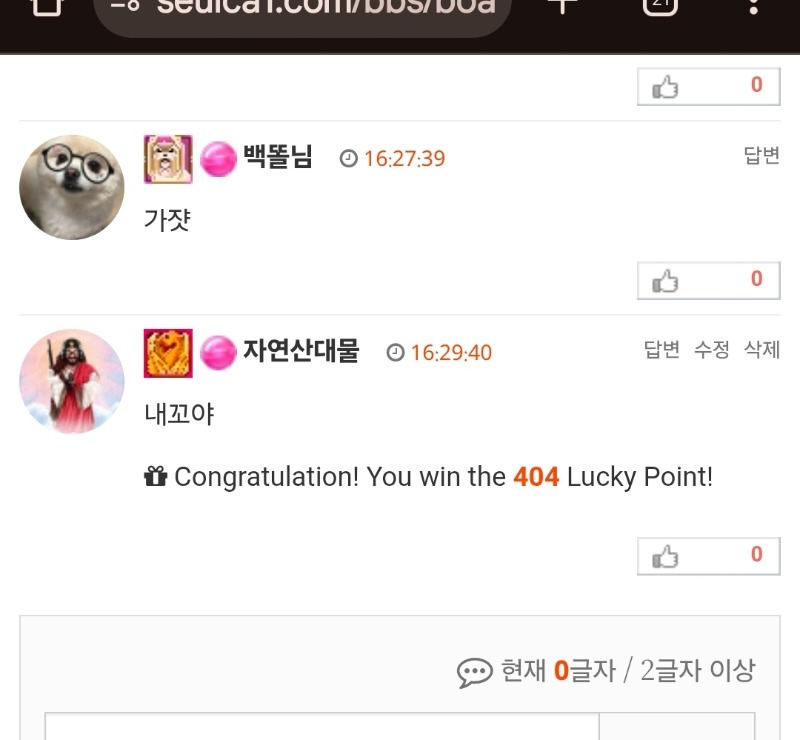The image size is (800, 740).
Task: Reply to 자연산대물's comment via 답변
Action: tap(662, 350)
